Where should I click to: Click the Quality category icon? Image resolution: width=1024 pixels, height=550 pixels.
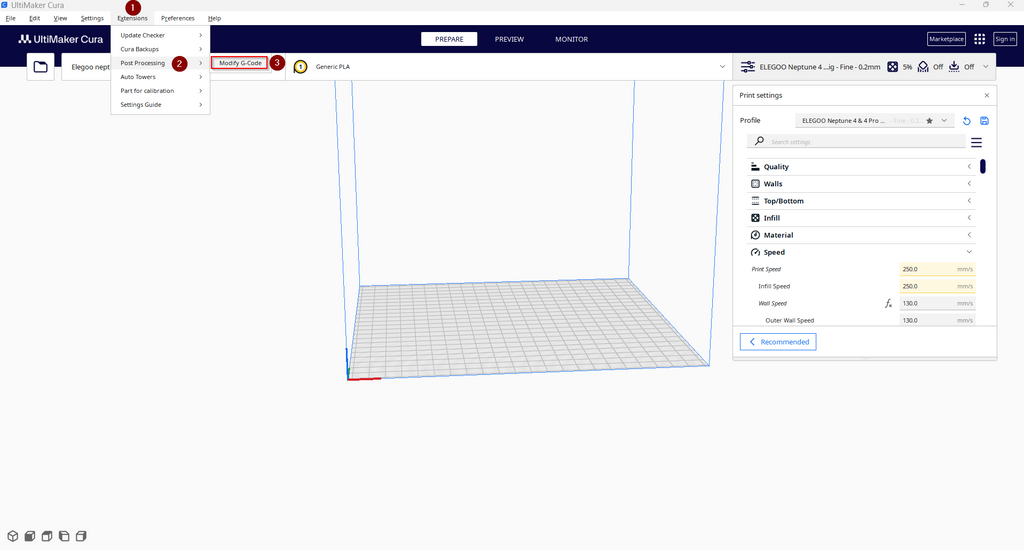pyautogui.click(x=755, y=167)
